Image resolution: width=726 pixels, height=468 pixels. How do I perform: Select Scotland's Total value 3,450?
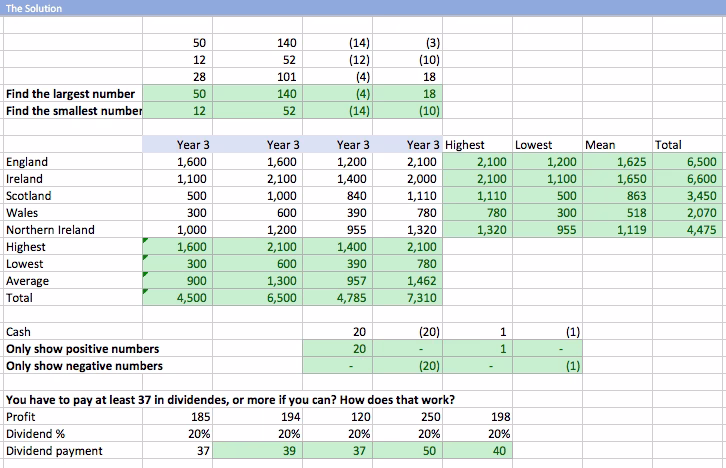(688, 196)
